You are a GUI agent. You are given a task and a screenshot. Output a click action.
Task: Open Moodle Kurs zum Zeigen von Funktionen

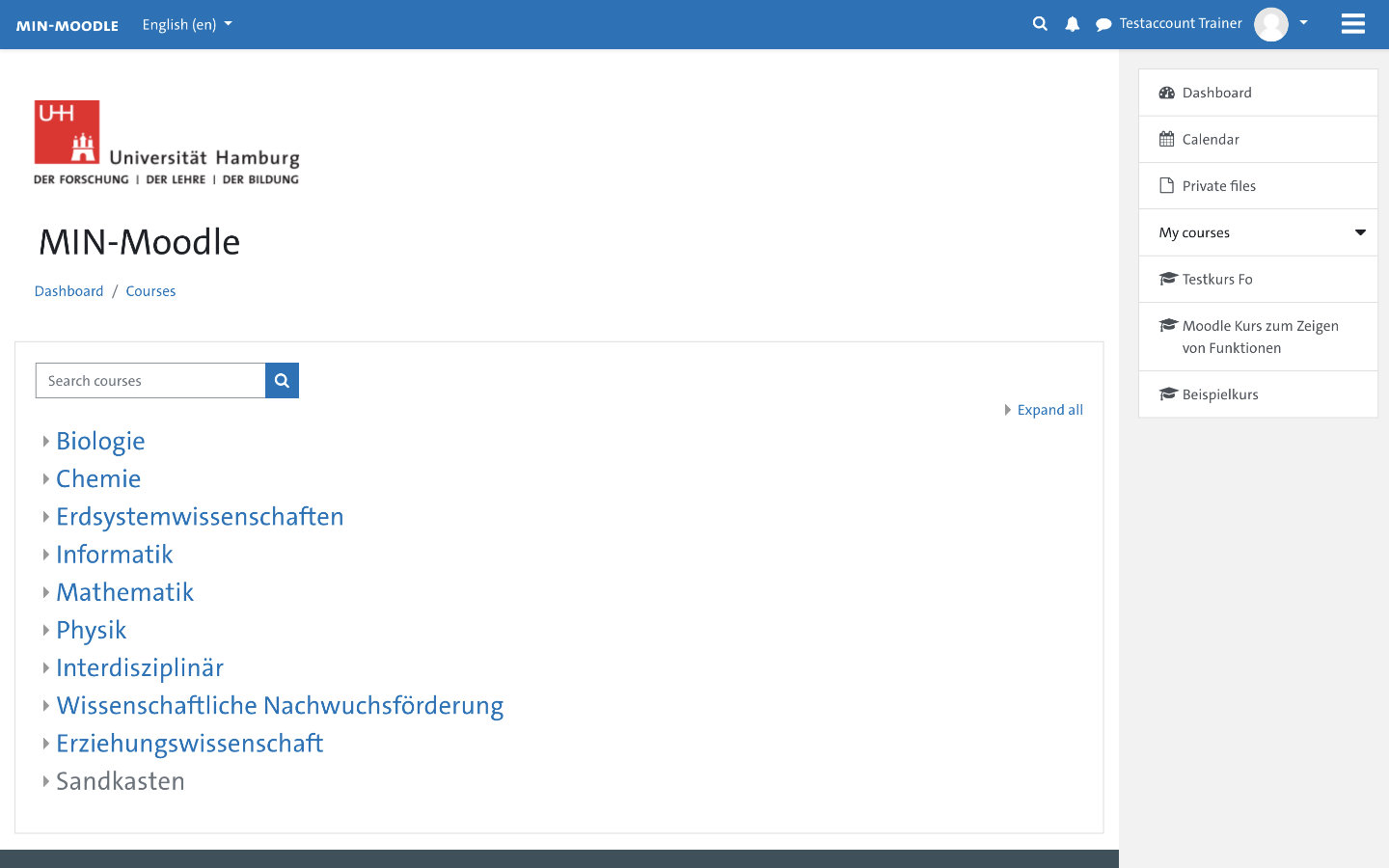[1258, 337]
